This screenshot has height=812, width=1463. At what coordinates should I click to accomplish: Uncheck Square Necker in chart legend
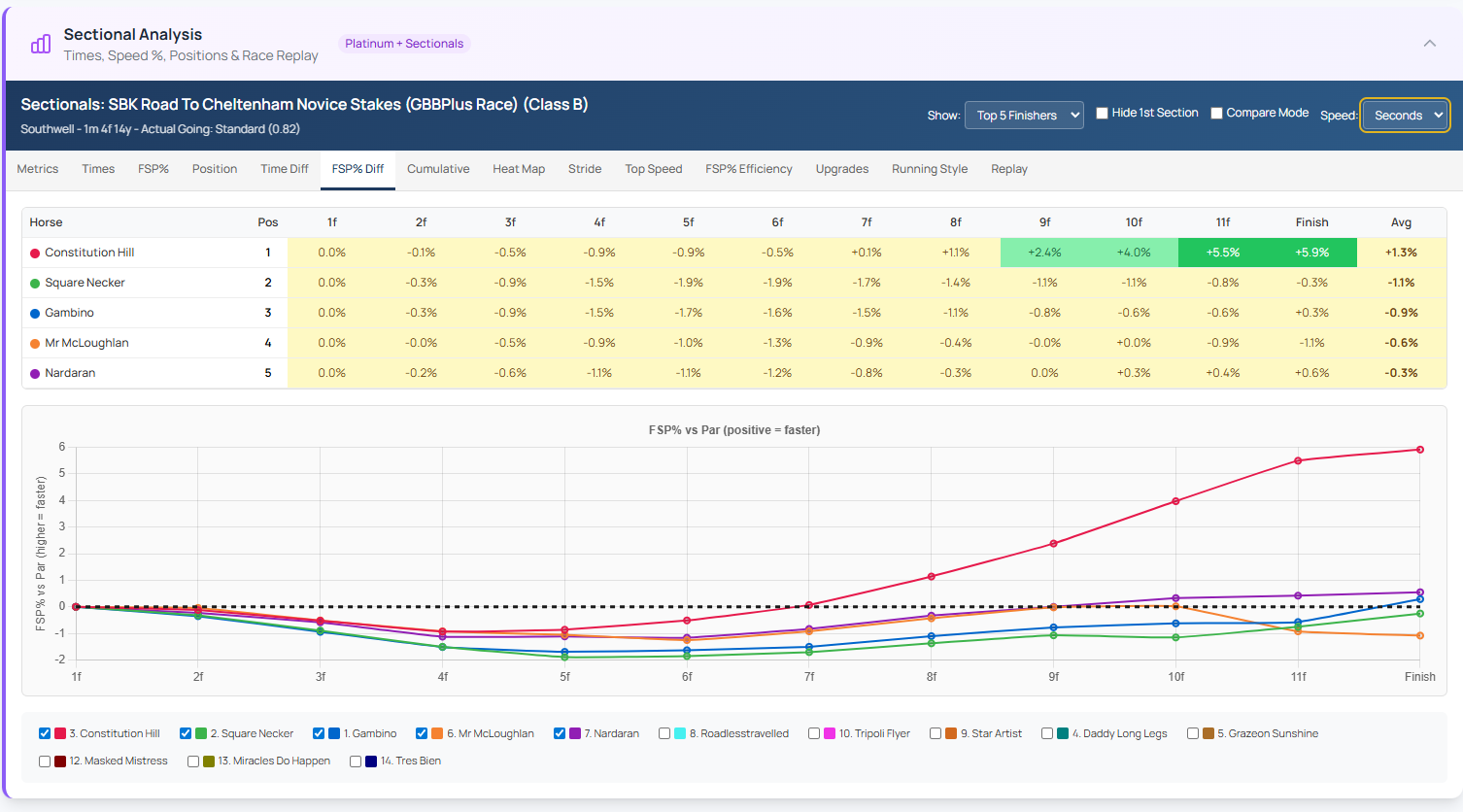click(x=186, y=733)
